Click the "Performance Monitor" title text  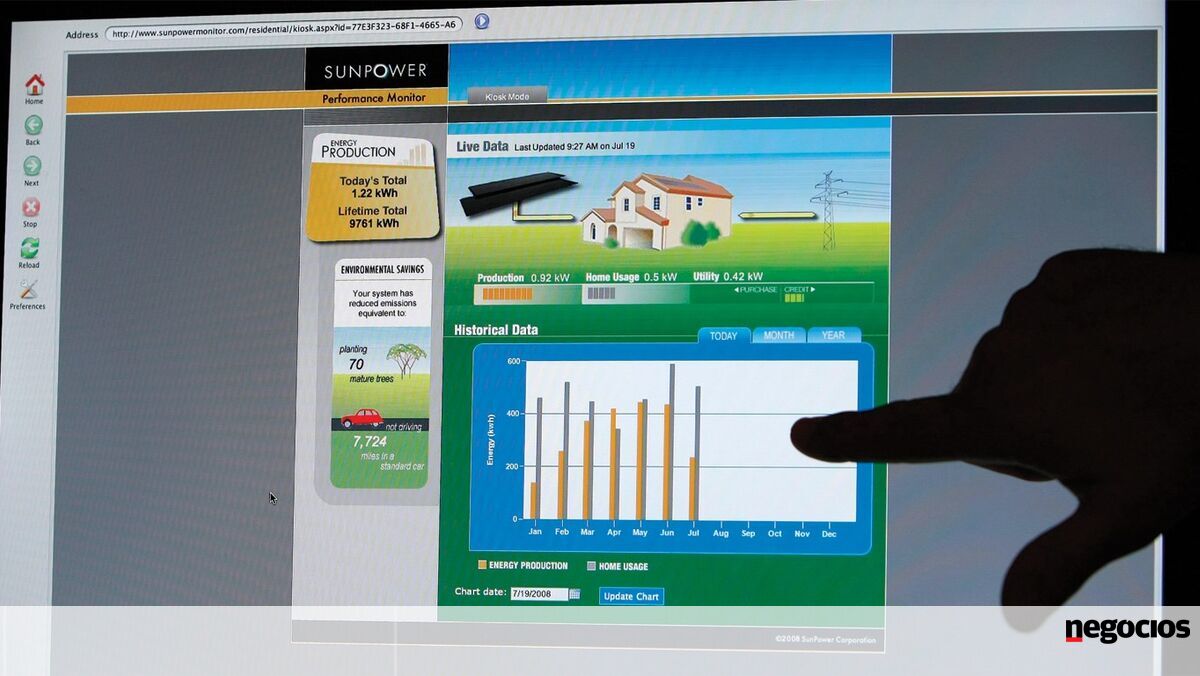point(373,98)
